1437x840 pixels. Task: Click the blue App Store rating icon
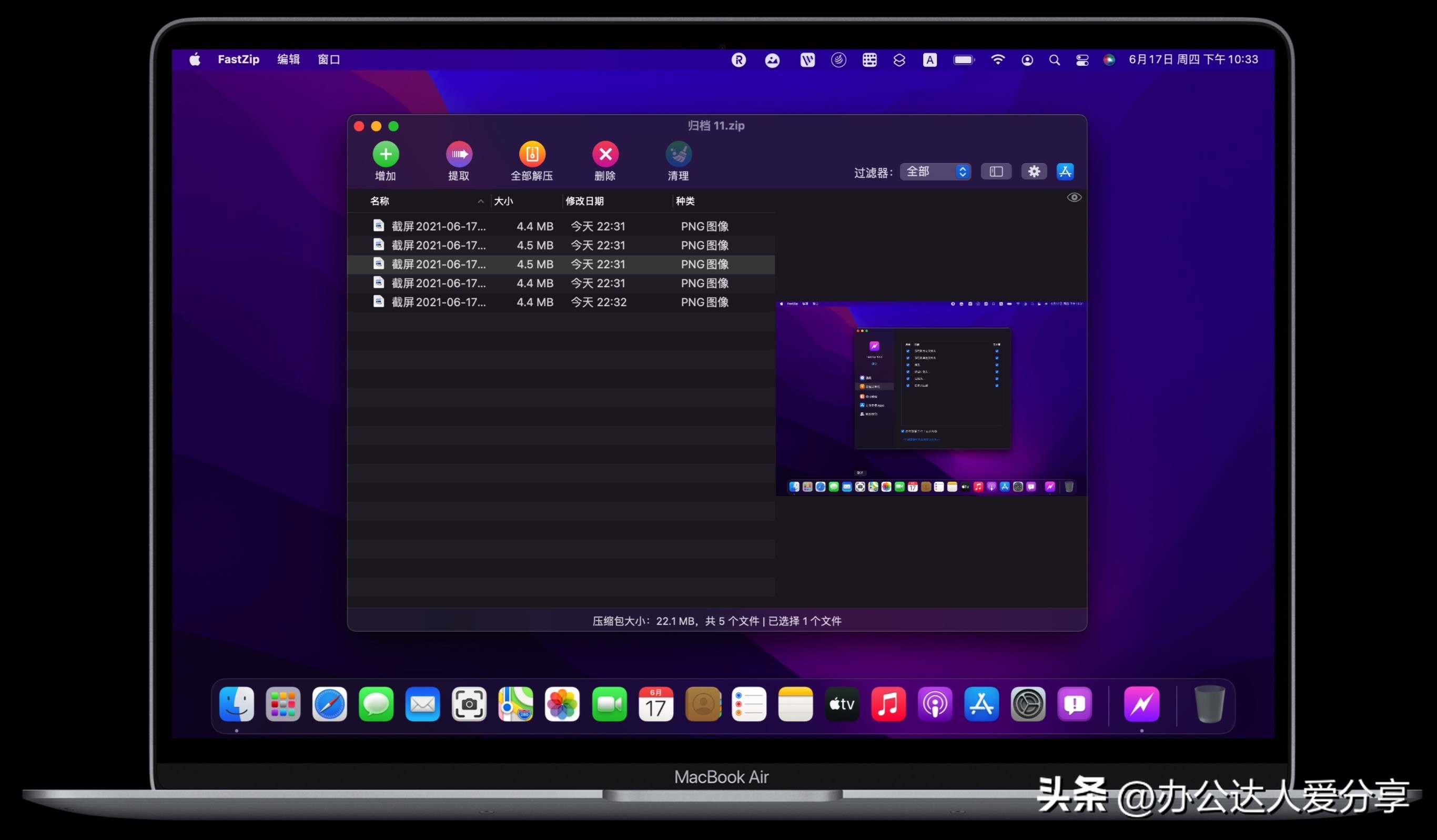(x=1065, y=171)
